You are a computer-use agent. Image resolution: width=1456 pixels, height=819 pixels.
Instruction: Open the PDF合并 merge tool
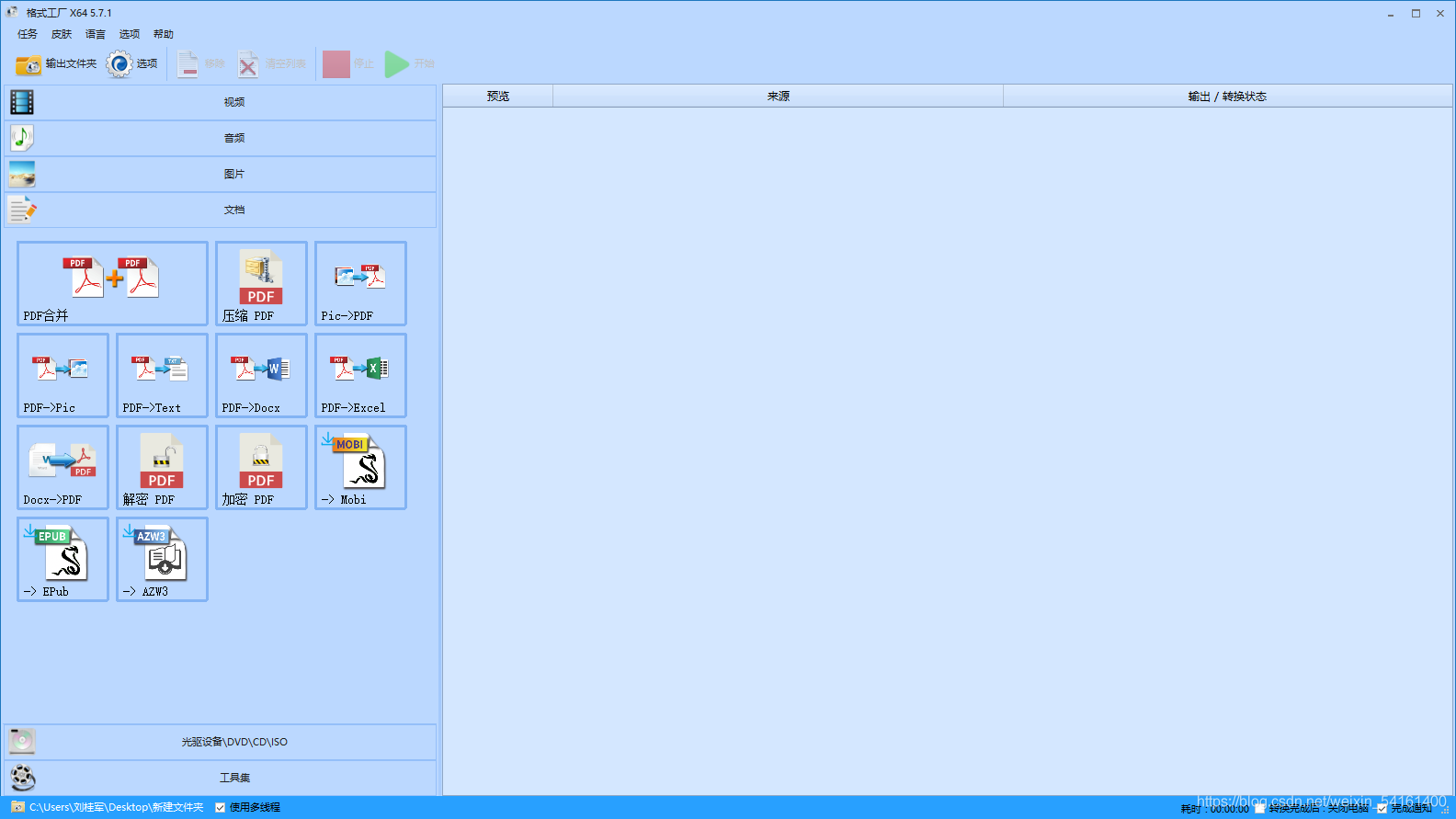(112, 283)
